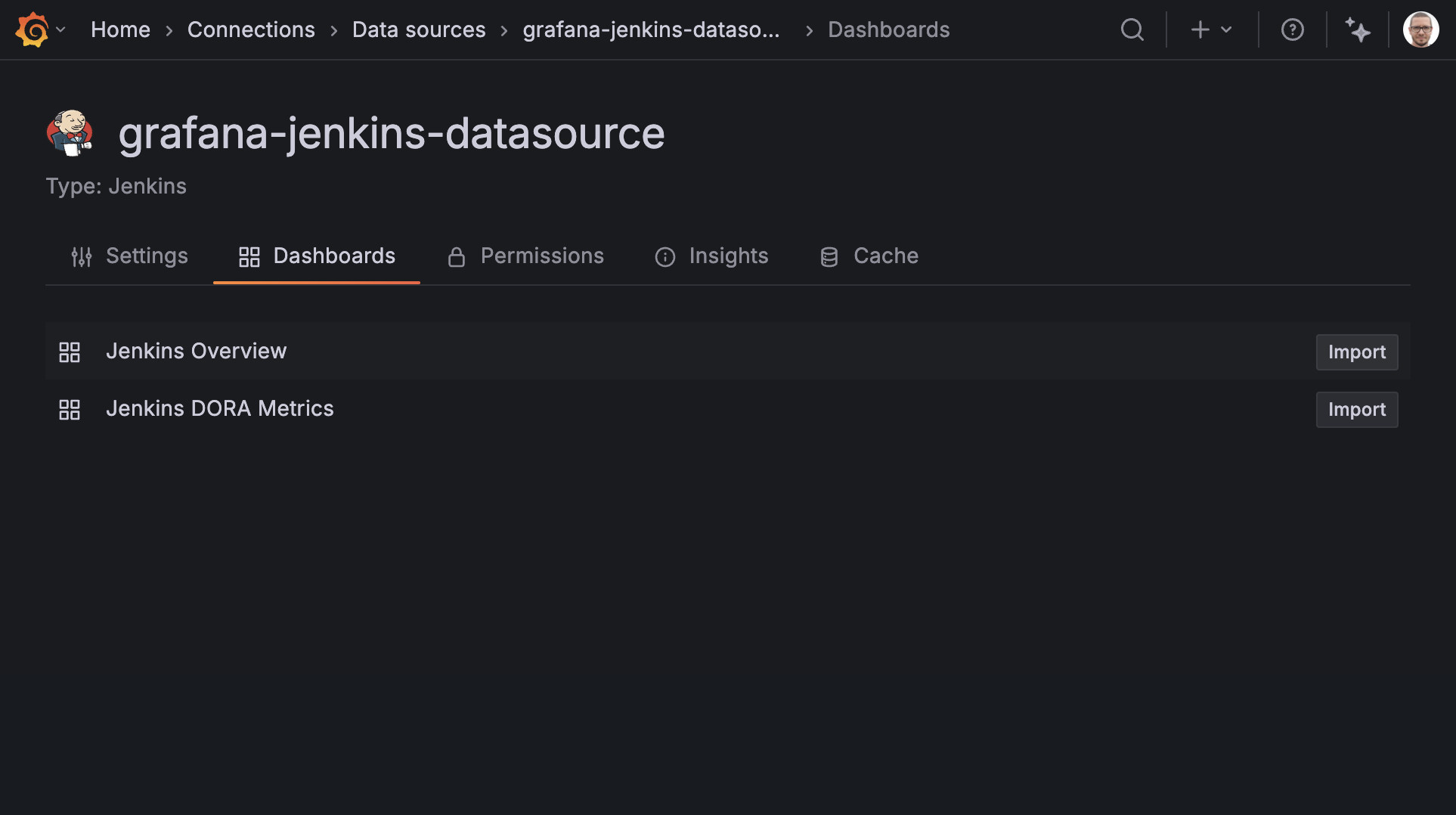Open the plus dropdown in the top bar
Image resolution: width=1456 pixels, height=815 pixels.
[1210, 30]
